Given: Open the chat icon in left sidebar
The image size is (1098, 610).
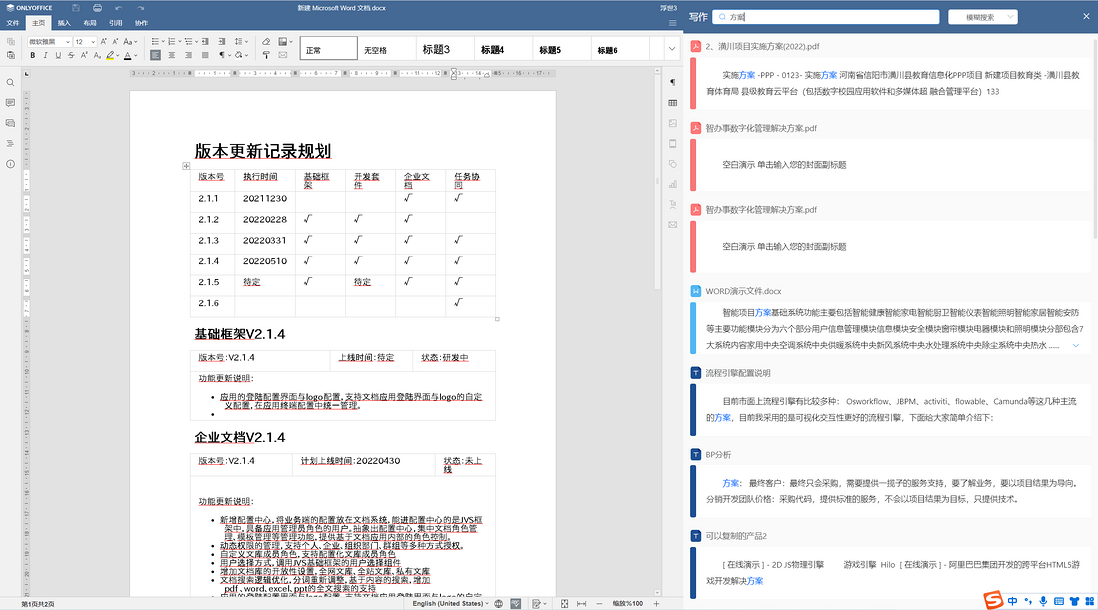Looking at the screenshot, I should pyautogui.click(x=11, y=123).
